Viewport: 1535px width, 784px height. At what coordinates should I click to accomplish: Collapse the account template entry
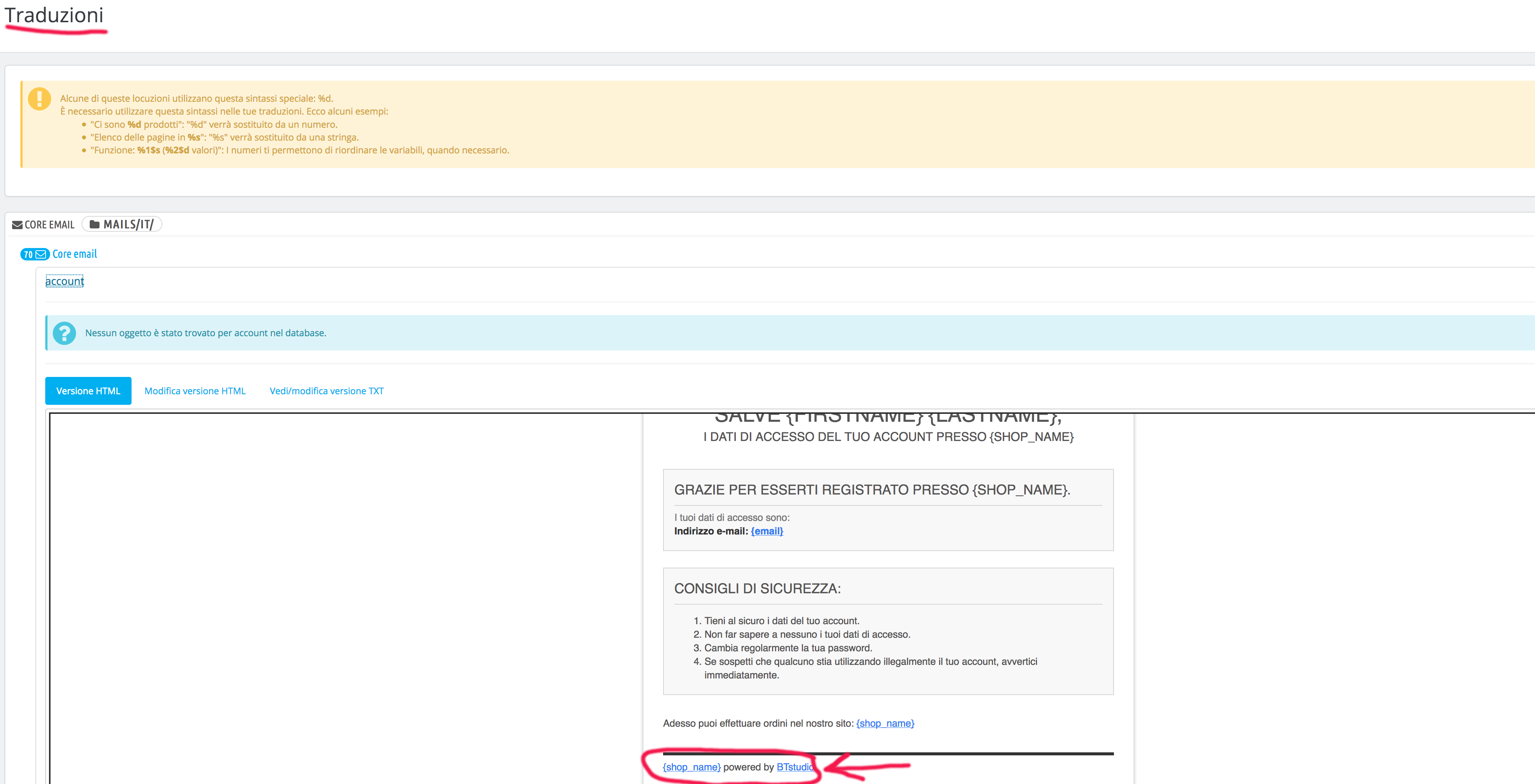[x=64, y=281]
